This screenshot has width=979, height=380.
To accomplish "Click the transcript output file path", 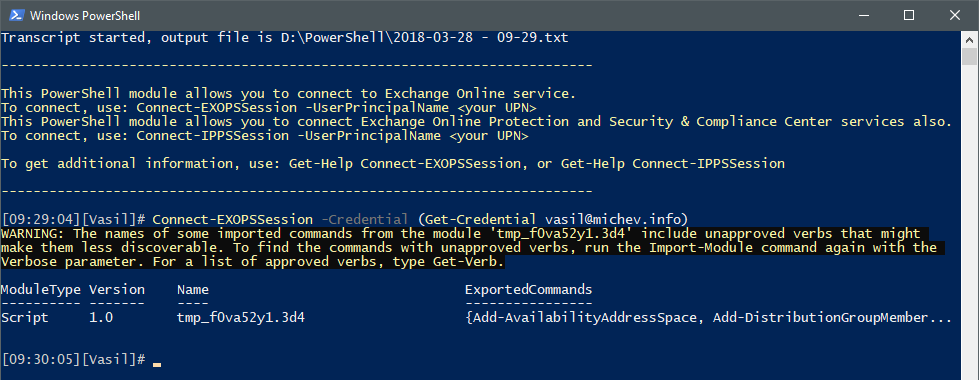I will (x=425, y=37).
